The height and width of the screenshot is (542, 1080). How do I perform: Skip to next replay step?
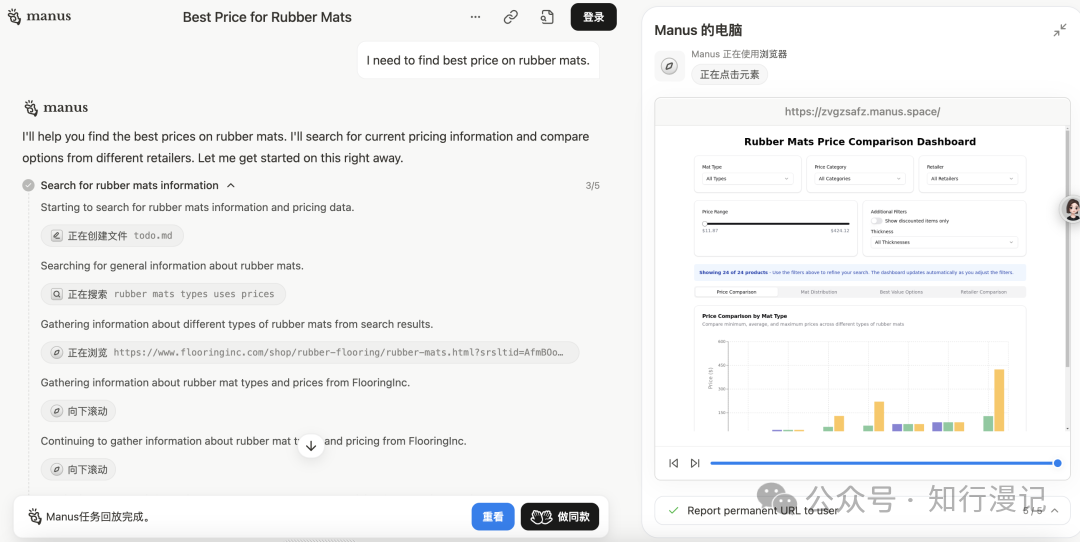point(695,463)
